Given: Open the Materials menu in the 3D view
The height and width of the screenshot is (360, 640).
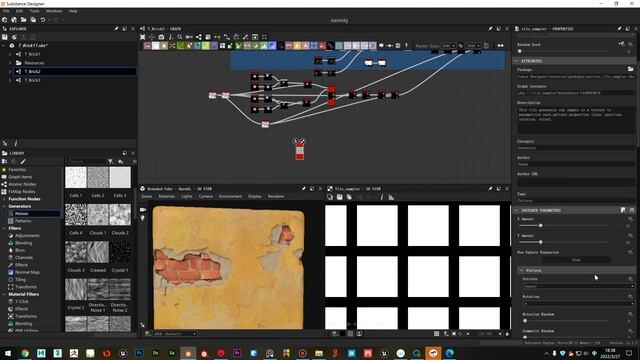Looking at the screenshot, I should point(167,196).
